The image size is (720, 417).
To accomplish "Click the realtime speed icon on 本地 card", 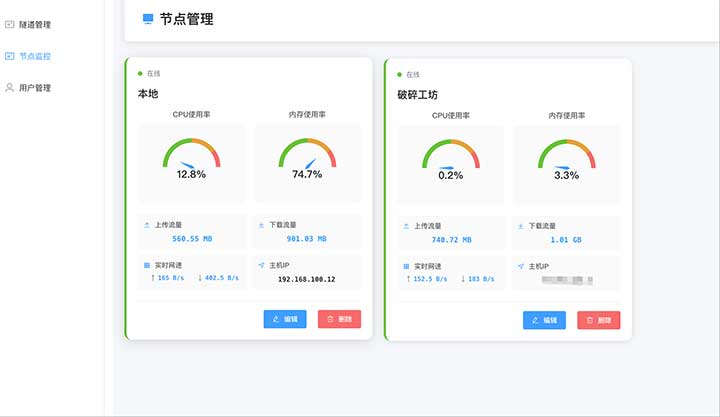I will (147, 265).
